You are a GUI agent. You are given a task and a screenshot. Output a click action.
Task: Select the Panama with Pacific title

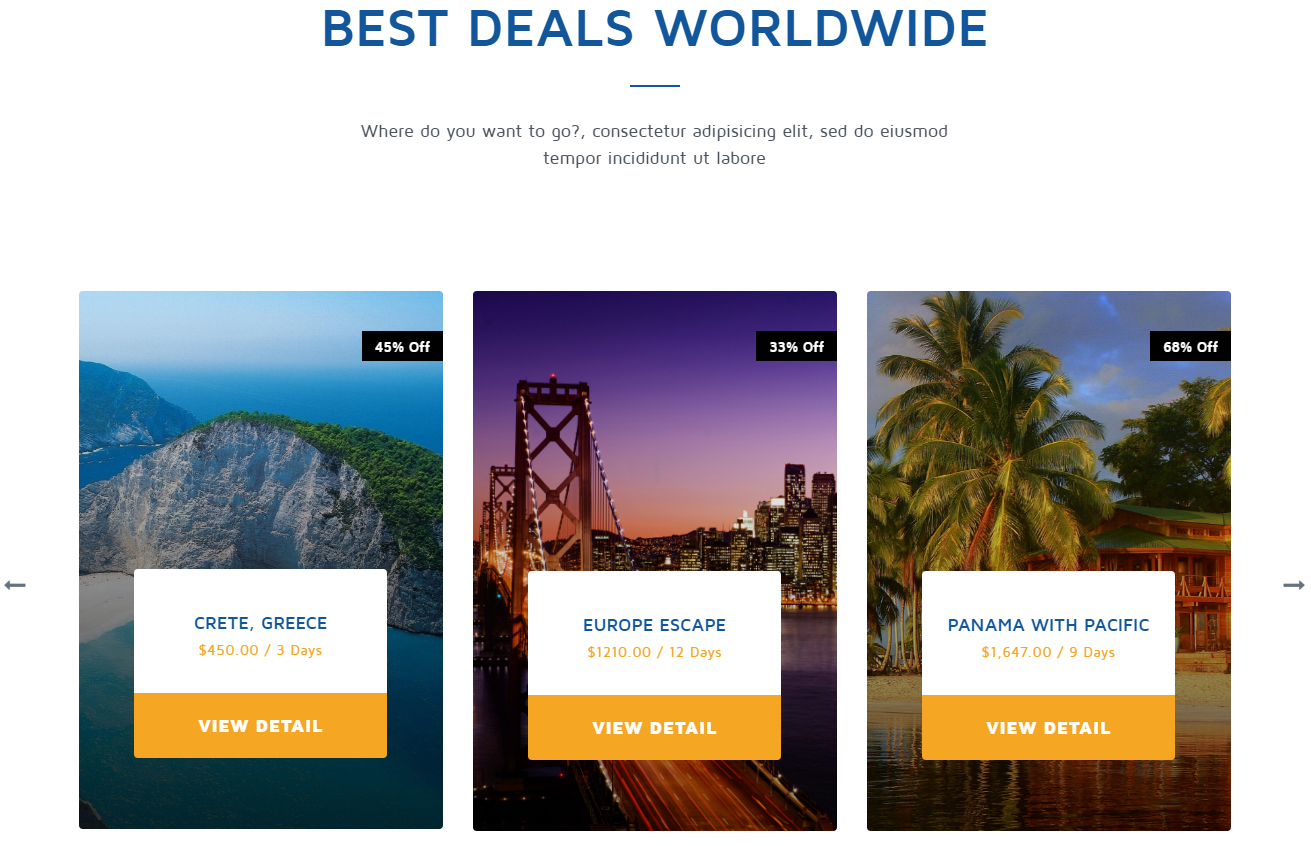point(1048,625)
